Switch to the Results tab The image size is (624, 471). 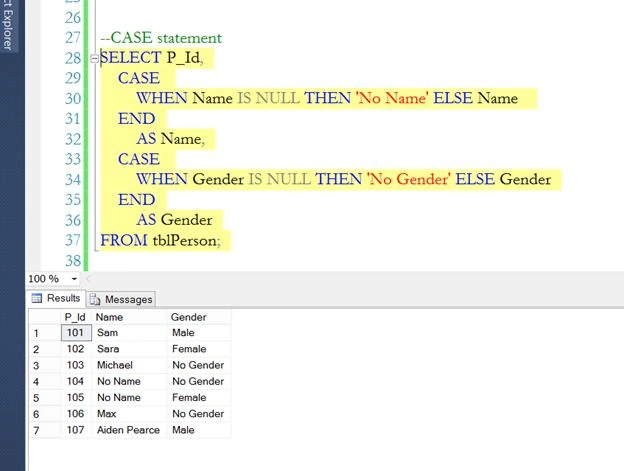click(56, 298)
